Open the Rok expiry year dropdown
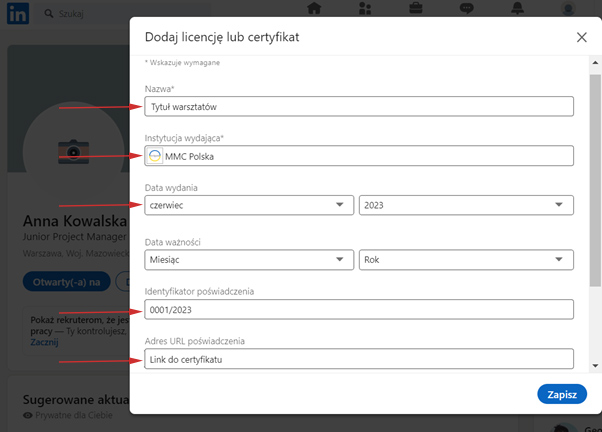602x432 pixels. tap(466, 260)
